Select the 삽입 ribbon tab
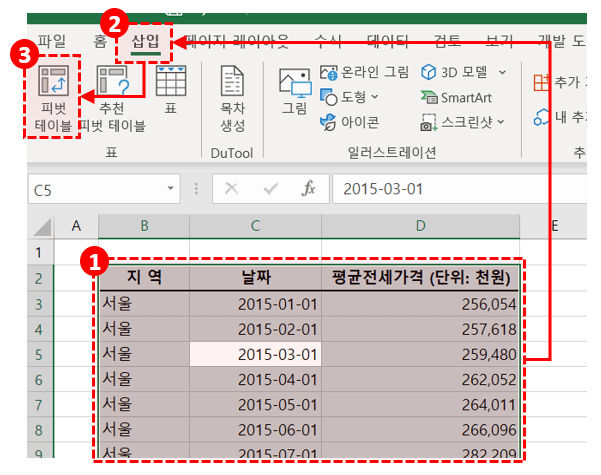601x475 pixels. click(145, 41)
